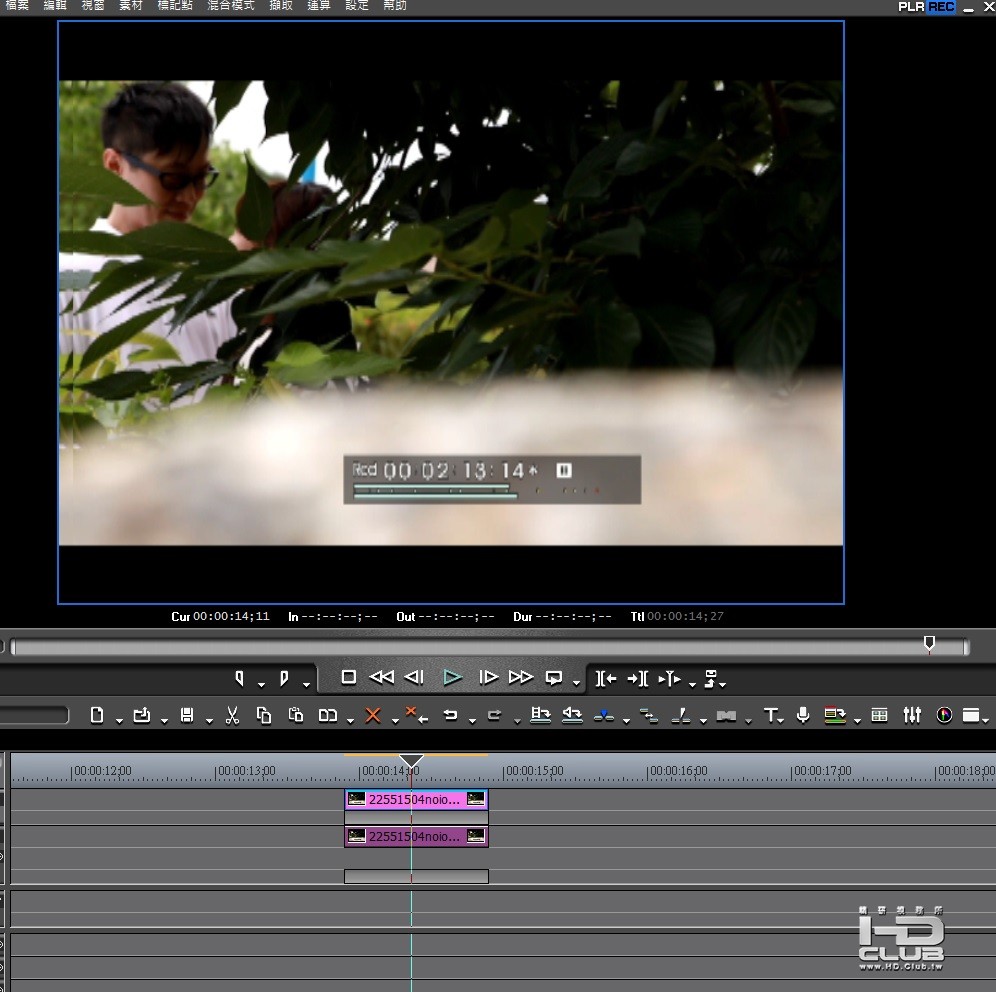Screen dimensions: 996x992
Task: Open the 檔案 menu
Action: [17, 5]
